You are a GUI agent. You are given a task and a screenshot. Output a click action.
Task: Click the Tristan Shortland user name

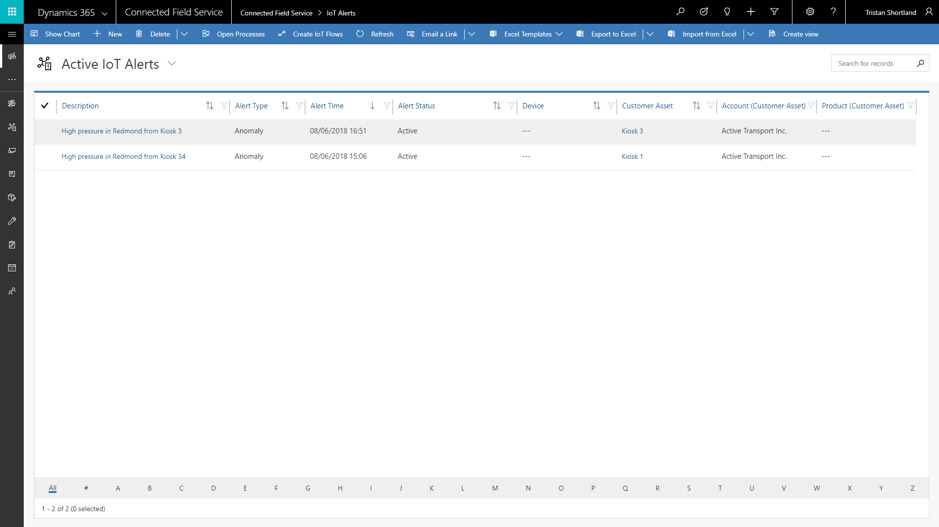pyautogui.click(x=890, y=12)
